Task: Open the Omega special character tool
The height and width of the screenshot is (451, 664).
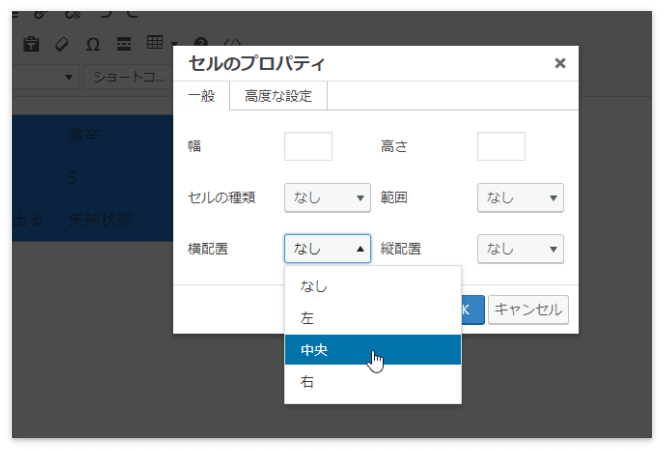Action: coord(93,44)
